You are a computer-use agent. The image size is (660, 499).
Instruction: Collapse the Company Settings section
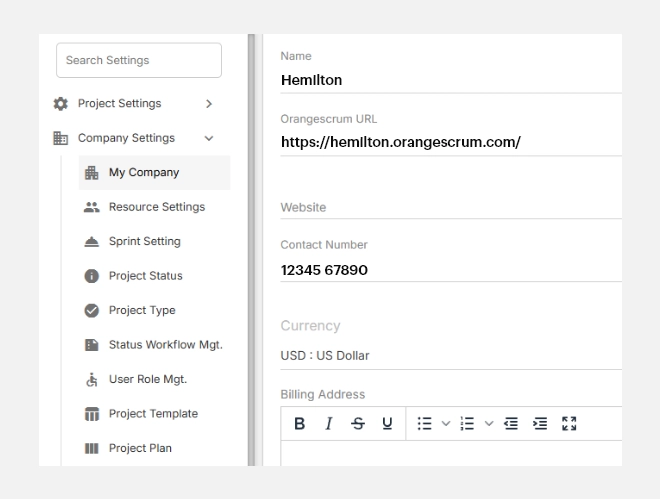208,139
